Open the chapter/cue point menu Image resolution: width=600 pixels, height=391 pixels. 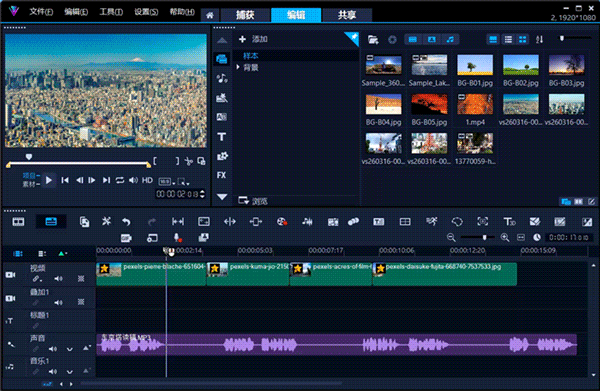(62, 253)
